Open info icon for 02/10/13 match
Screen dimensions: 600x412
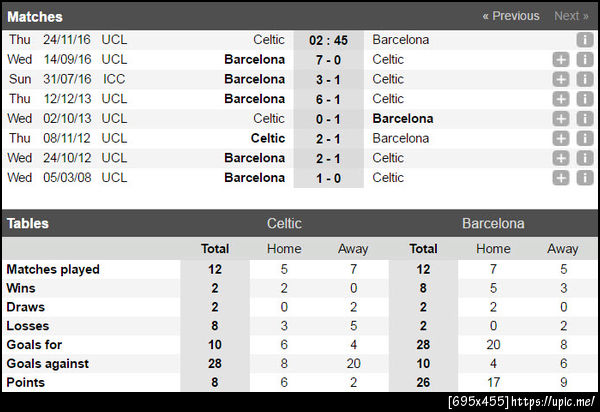click(585, 119)
